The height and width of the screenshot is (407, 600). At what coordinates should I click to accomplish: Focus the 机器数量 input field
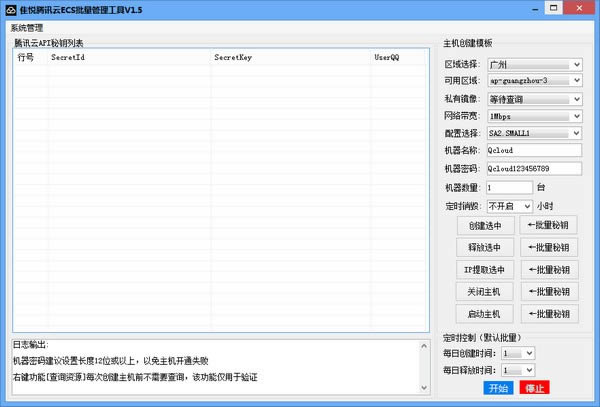pos(510,187)
